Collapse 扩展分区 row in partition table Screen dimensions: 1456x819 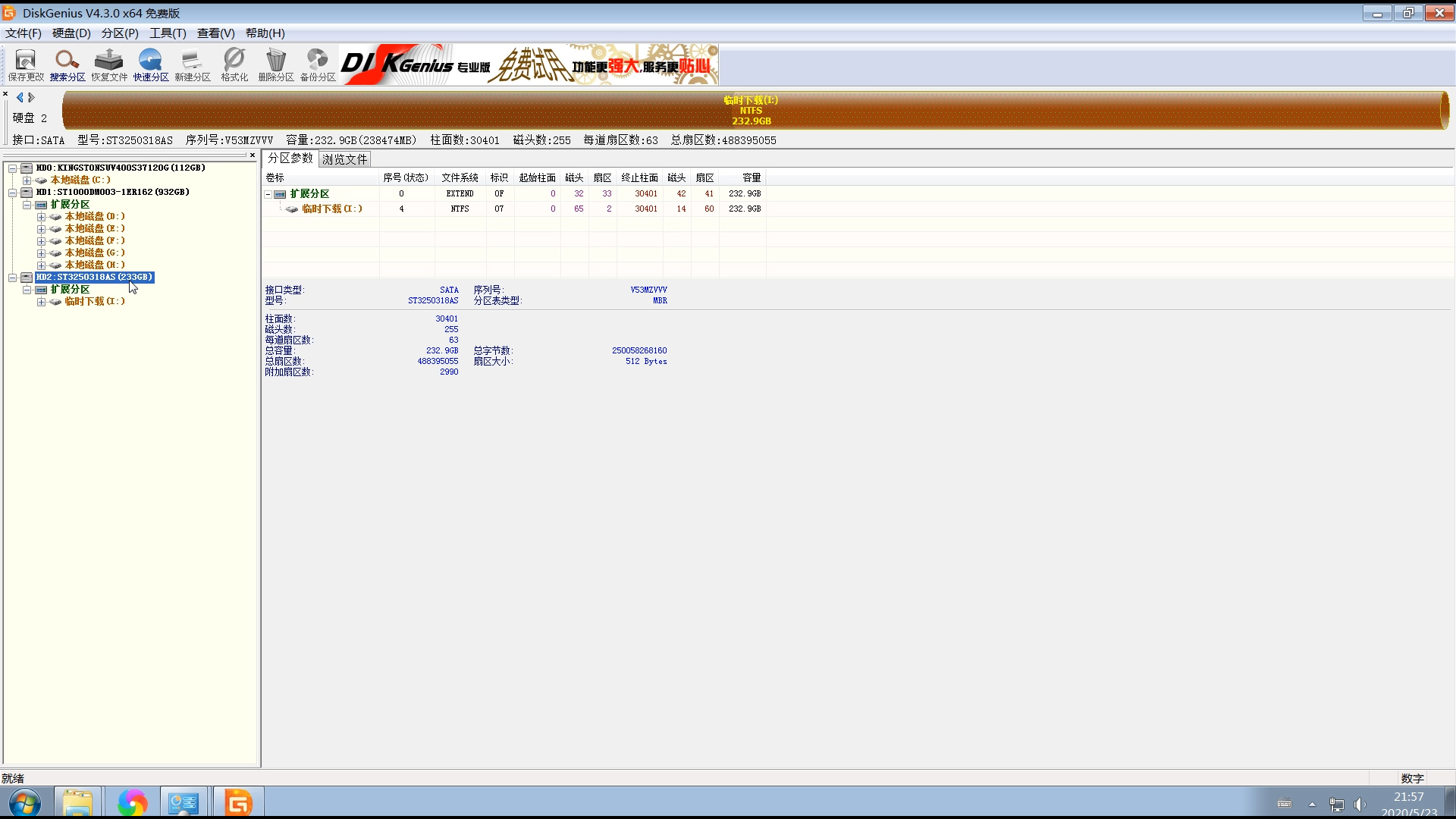click(268, 194)
